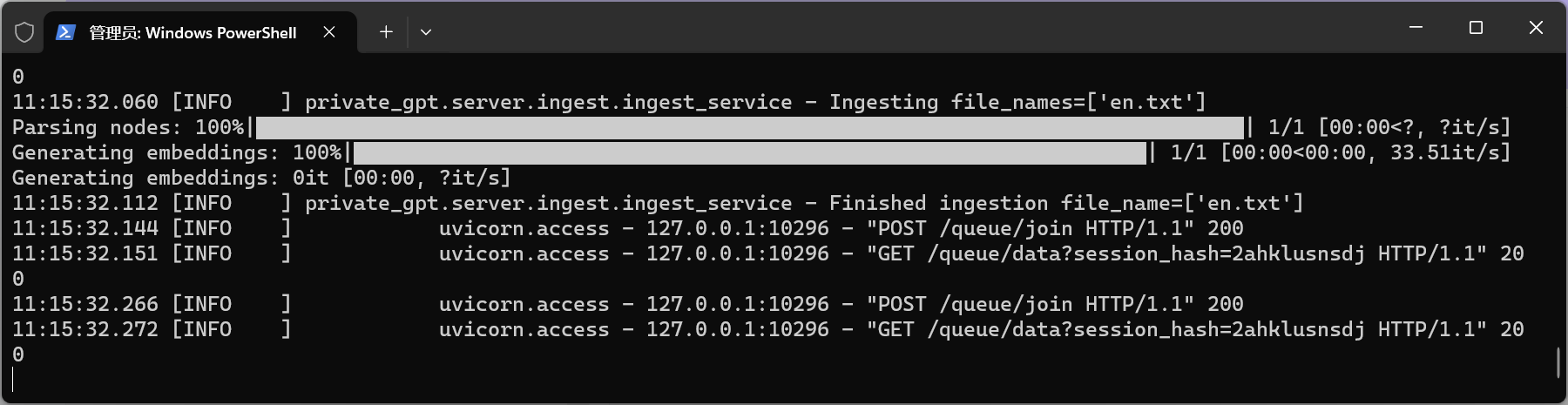Screen dimensions: 1568x405
Task: Click the blinking cursor on the last line
Action: [13, 380]
